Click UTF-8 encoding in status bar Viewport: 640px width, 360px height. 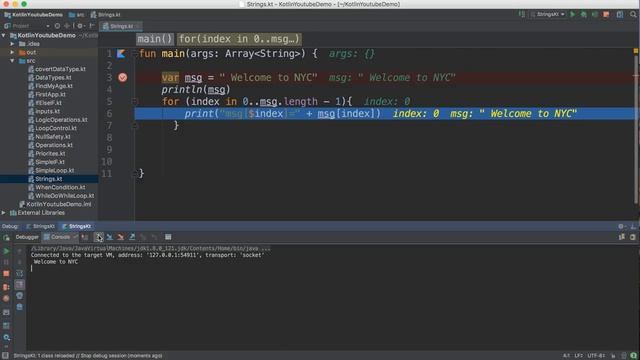596,356
